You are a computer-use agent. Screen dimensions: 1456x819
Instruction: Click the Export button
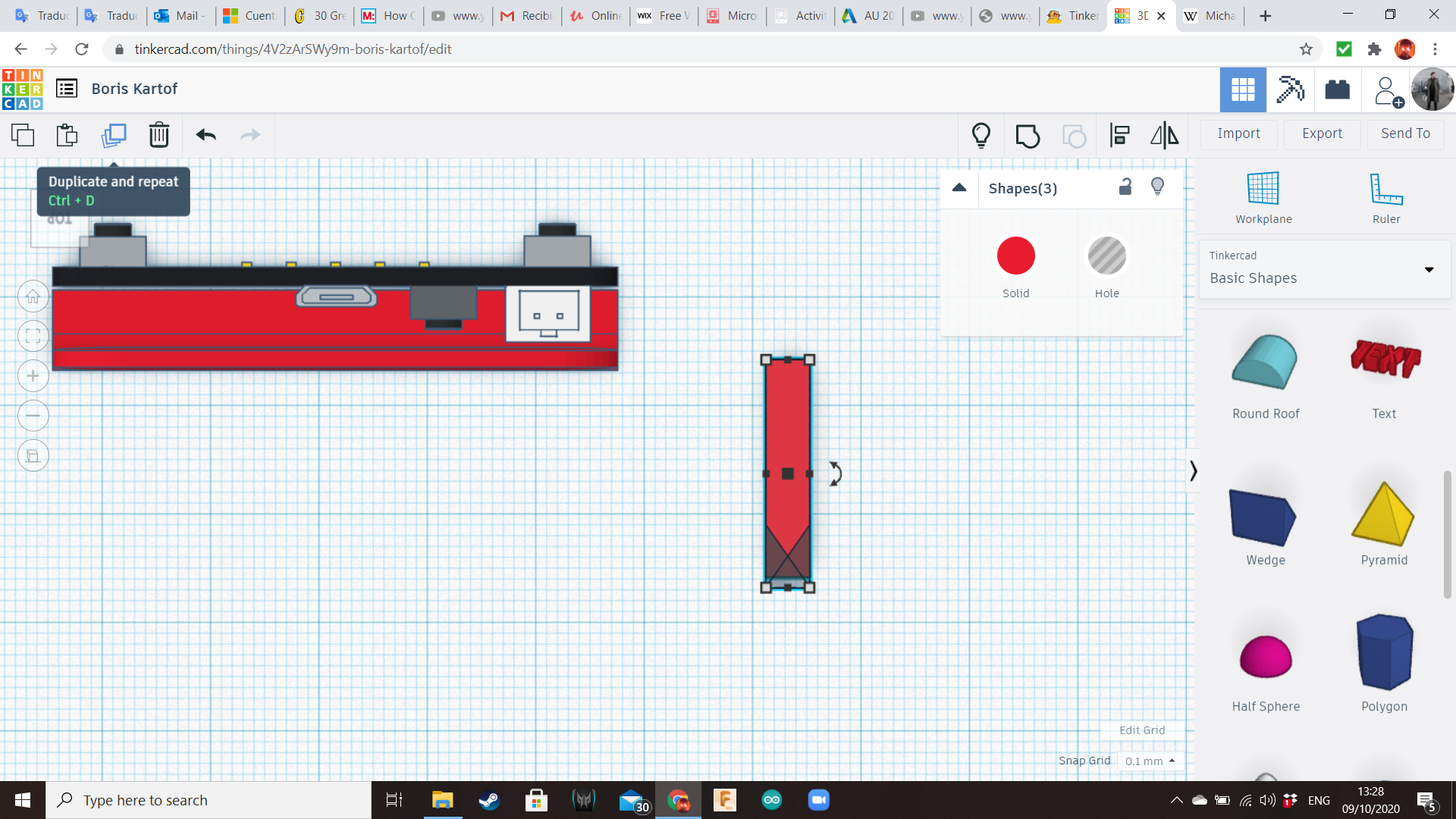(1321, 133)
